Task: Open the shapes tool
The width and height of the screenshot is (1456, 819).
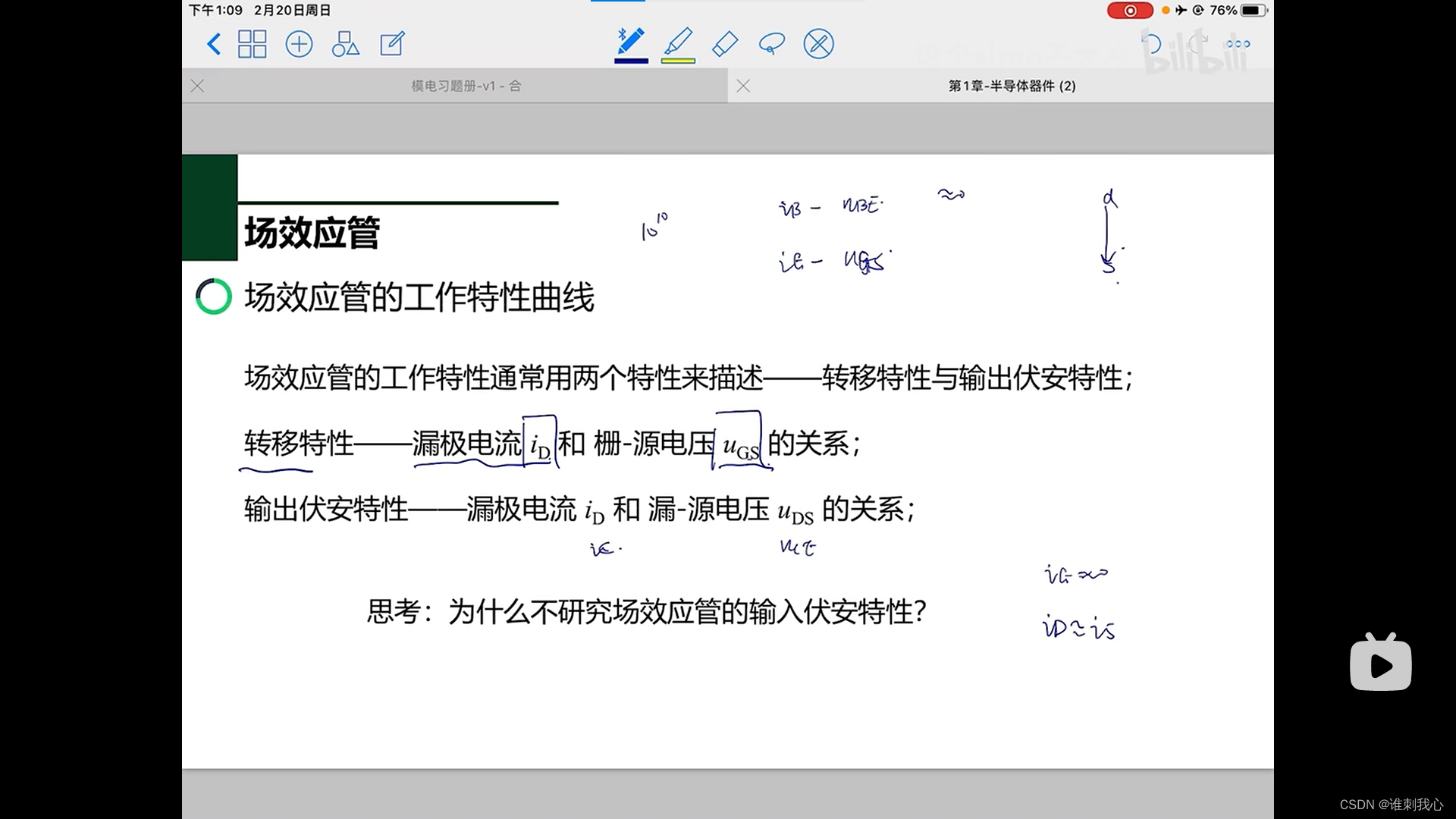Action: pyautogui.click(x=345, y=44)
